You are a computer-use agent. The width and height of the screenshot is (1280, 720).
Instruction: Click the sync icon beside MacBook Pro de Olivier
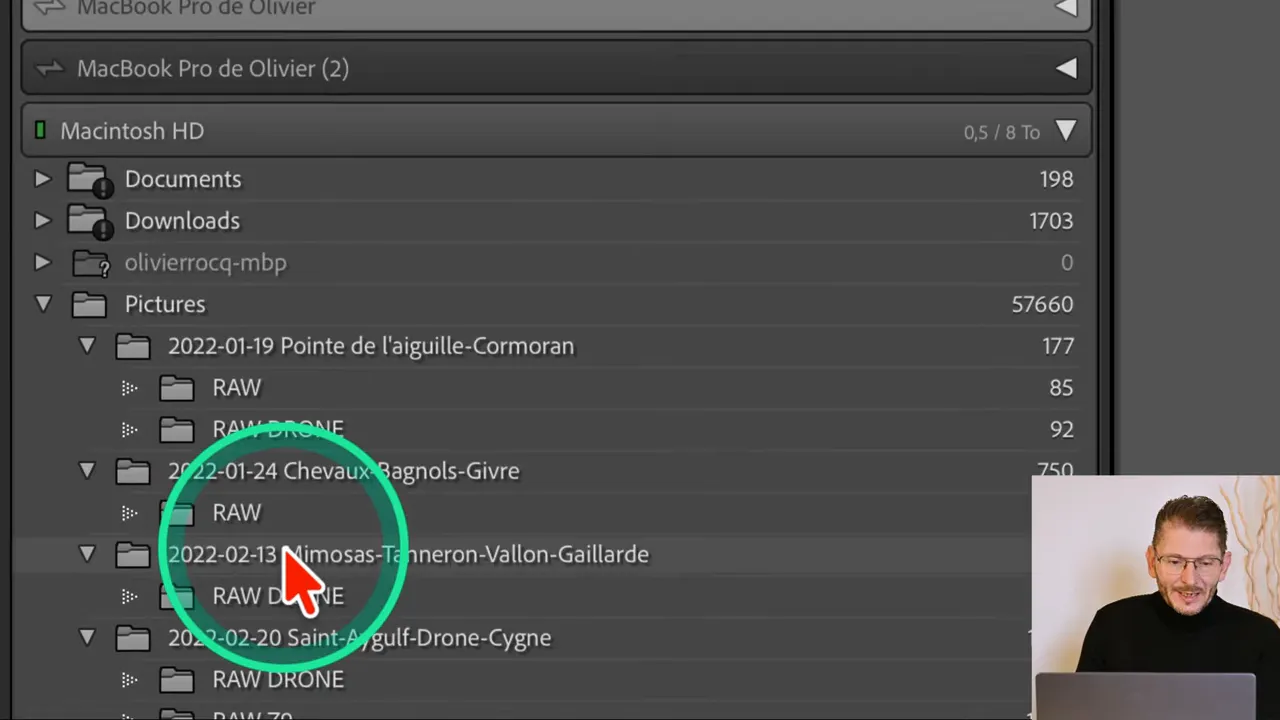pyautogui.click(x=51, y=8)
